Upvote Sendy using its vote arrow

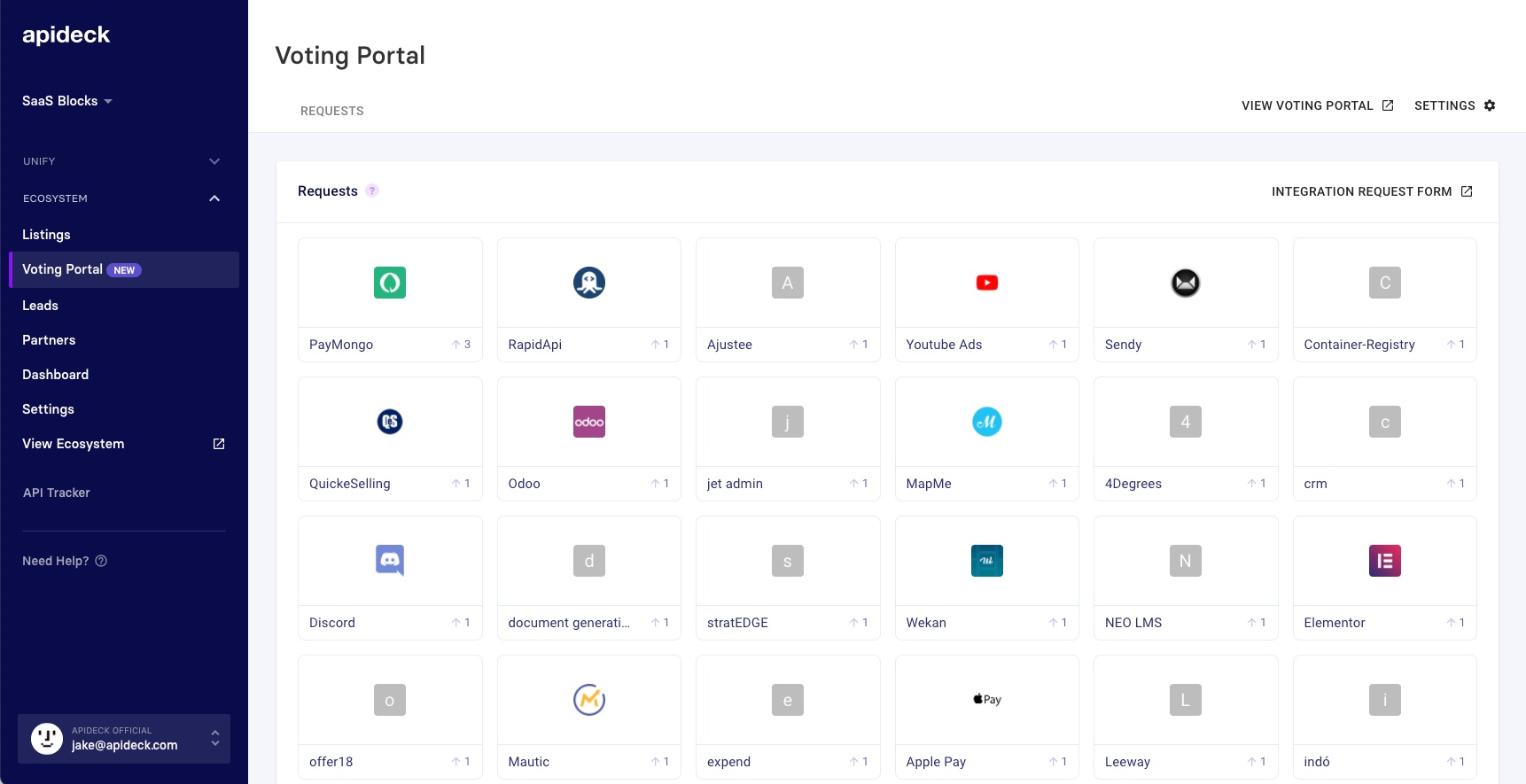tap(1257, 345)
